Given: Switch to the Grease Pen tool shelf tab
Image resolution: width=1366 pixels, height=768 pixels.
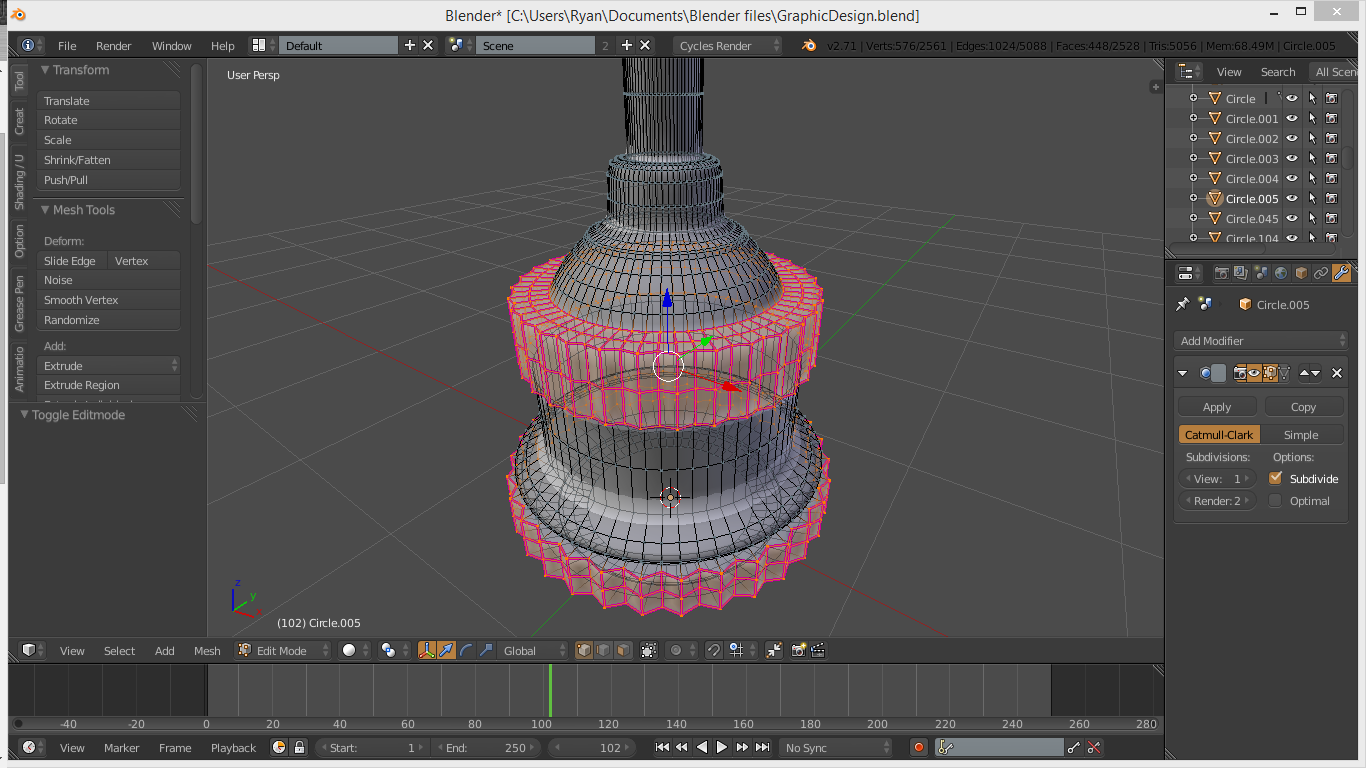Looking at the screenshot, I should pyautogui.click(x=19, y=303).
